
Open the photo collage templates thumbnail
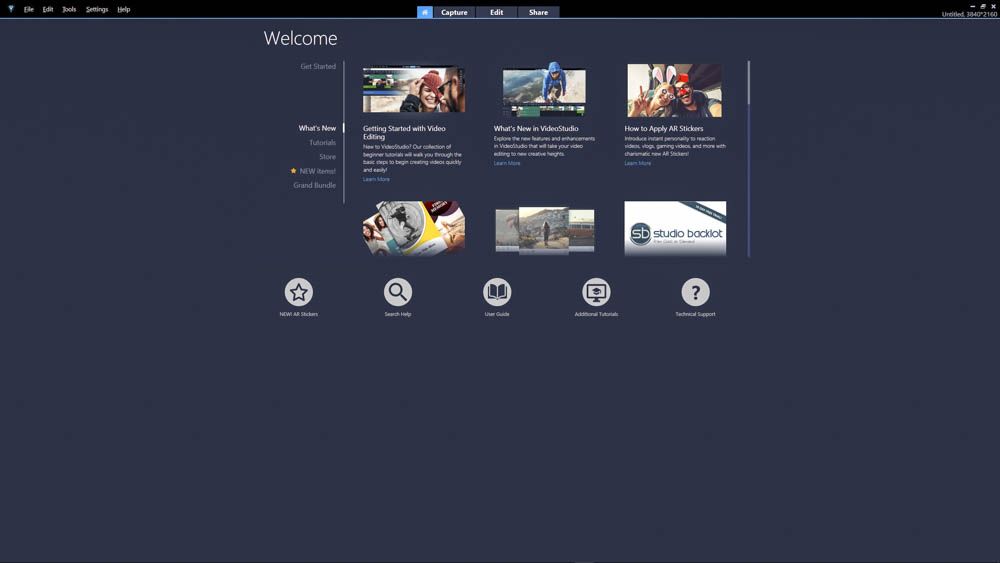click(x=414, y=228)
